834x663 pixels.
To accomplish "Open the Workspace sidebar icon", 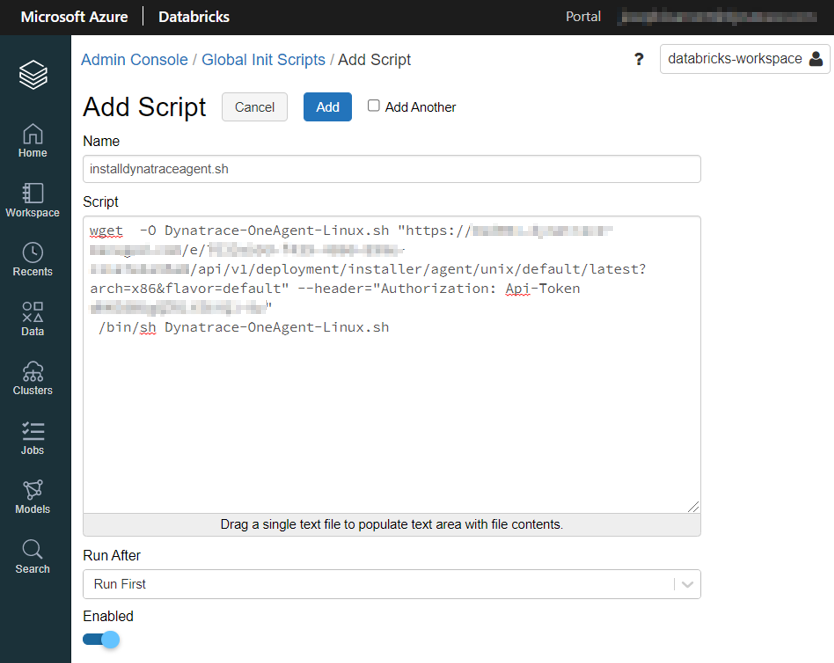I will click(x=33, y=200).
